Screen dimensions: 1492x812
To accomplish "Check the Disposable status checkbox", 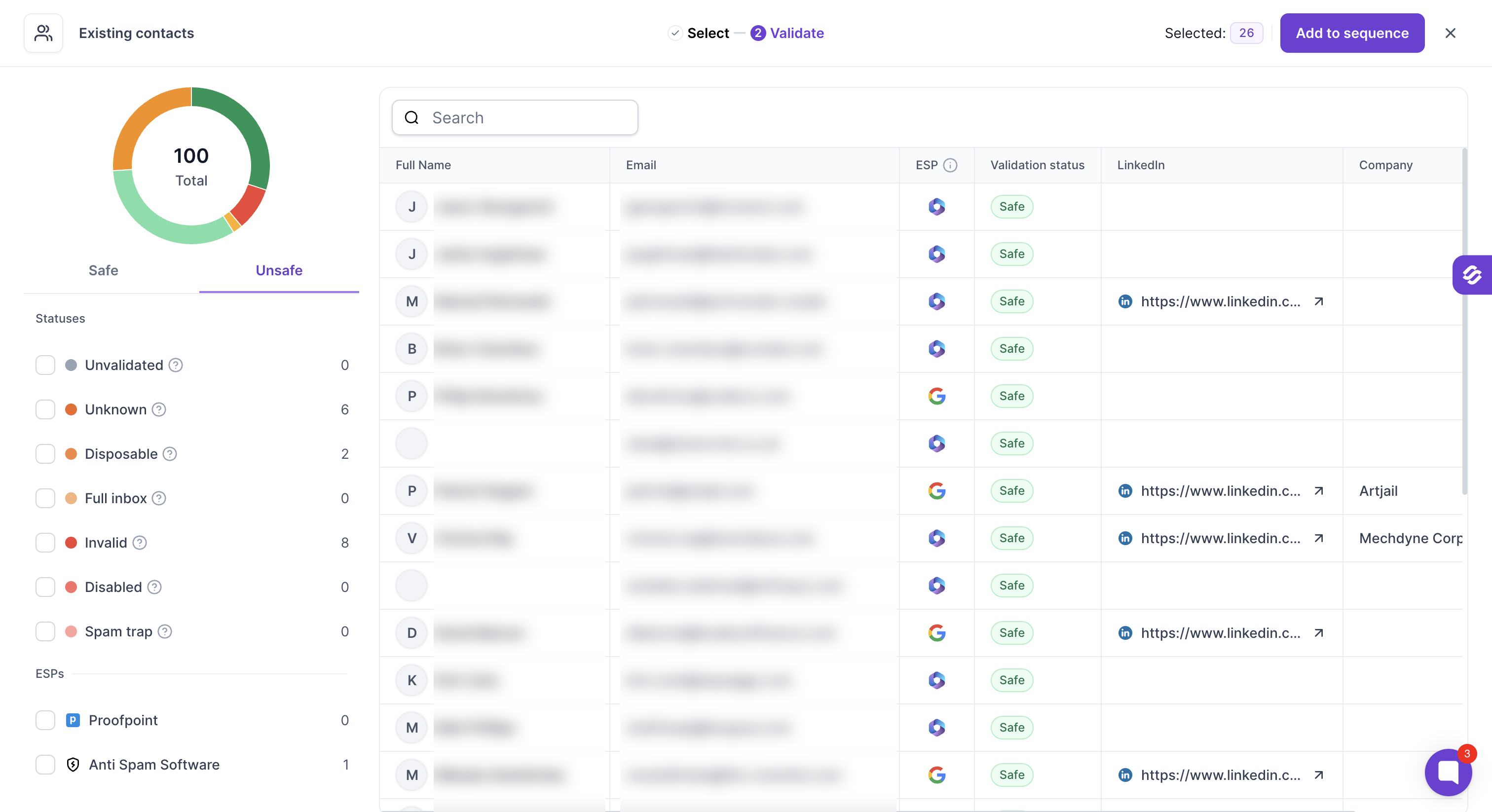I will pos(45,453).
